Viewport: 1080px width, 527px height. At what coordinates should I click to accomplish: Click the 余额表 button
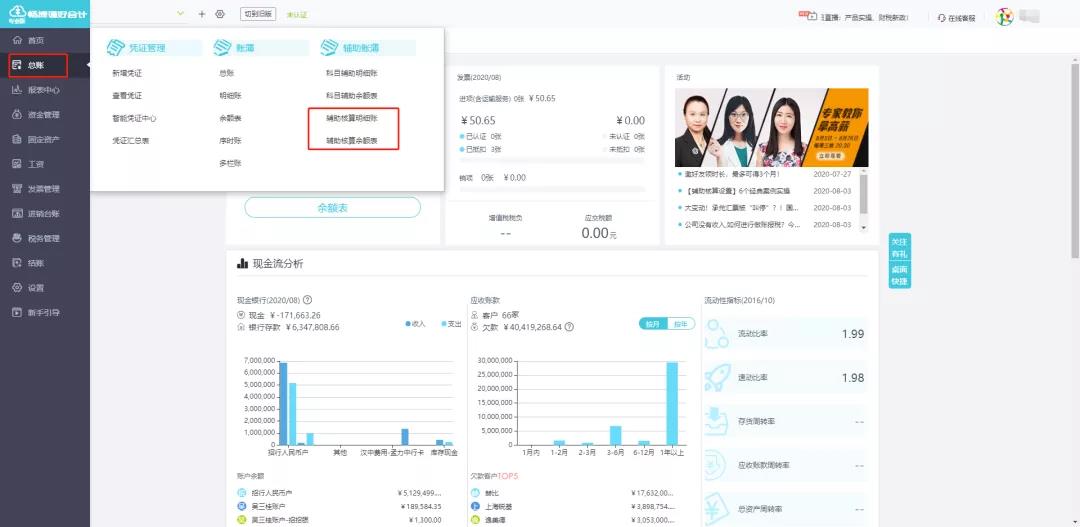(x=332, y=208)
